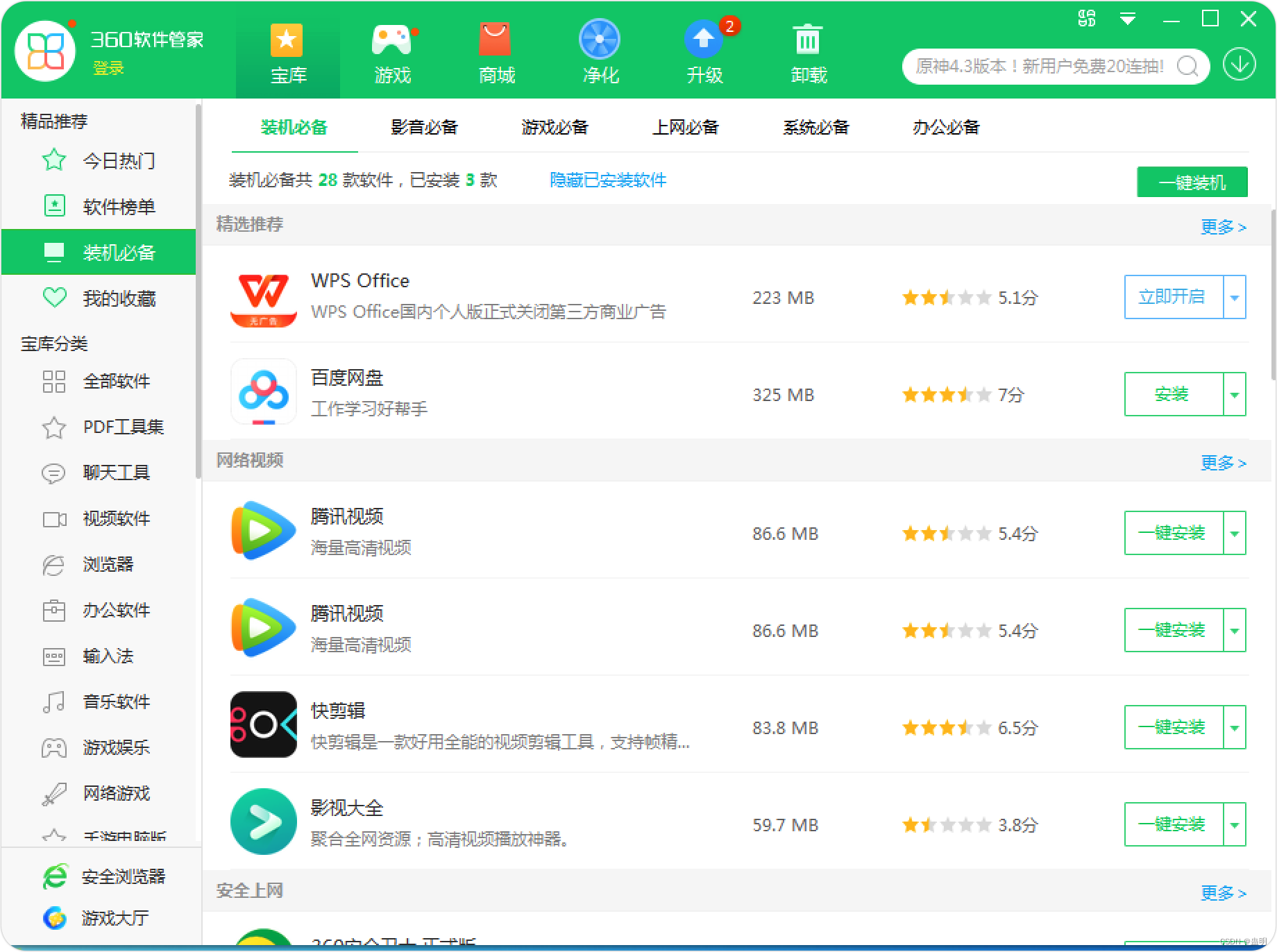
Task: Switch to the 影音必备 tab
Action: click(424, 127)
